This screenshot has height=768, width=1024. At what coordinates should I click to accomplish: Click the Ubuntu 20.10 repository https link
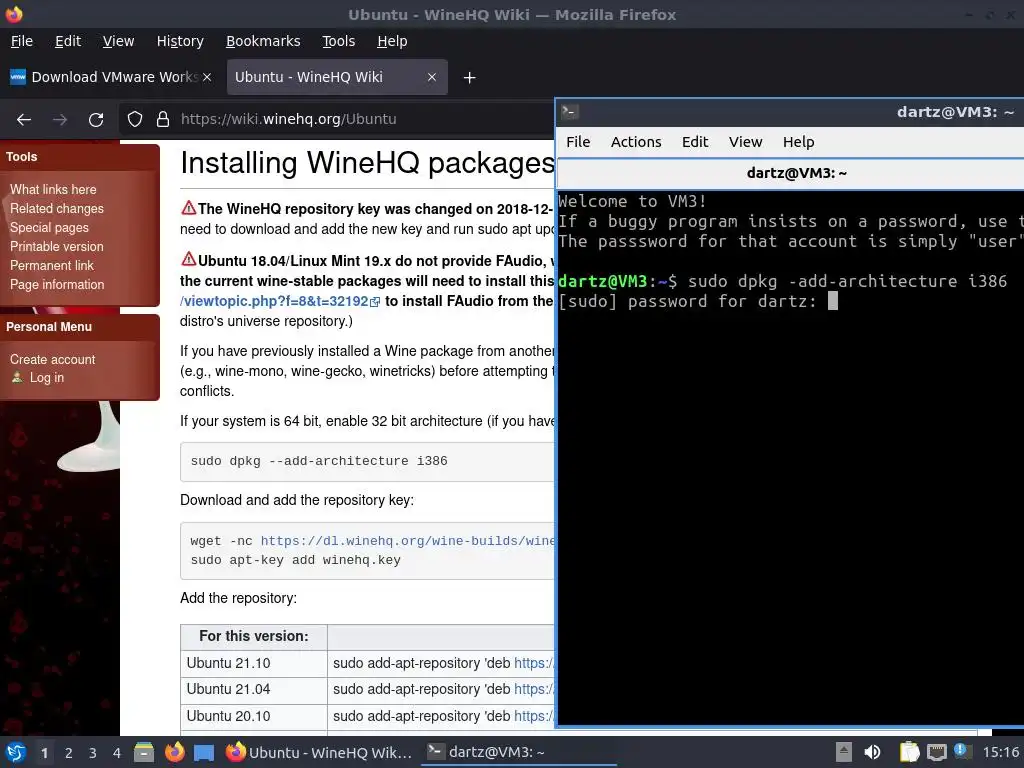tap(534, 716)
